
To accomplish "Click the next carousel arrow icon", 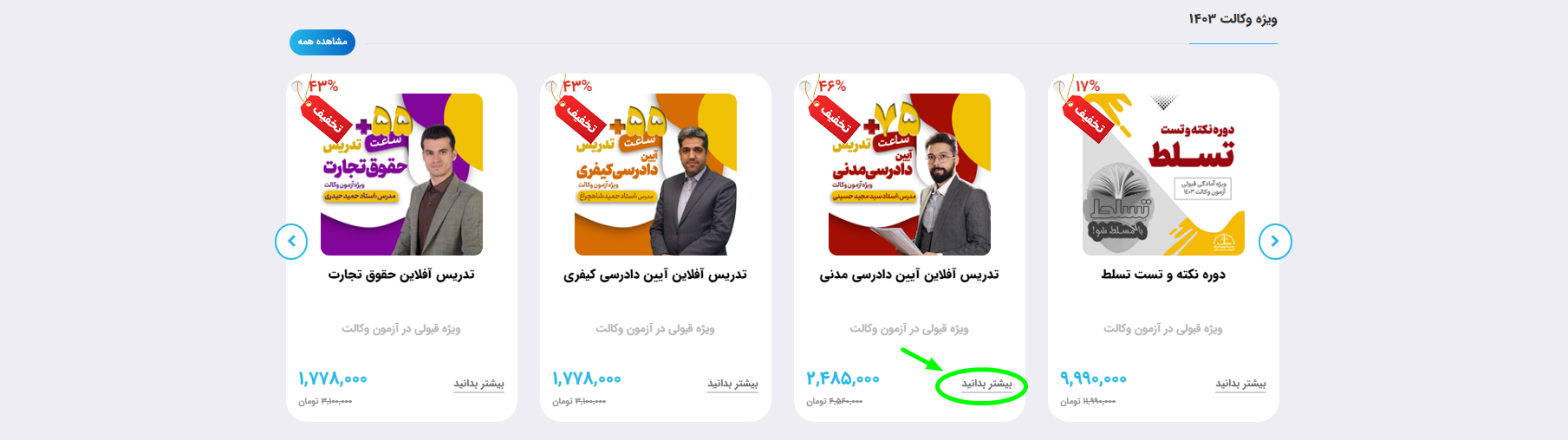I will [x=1275, y=242].
